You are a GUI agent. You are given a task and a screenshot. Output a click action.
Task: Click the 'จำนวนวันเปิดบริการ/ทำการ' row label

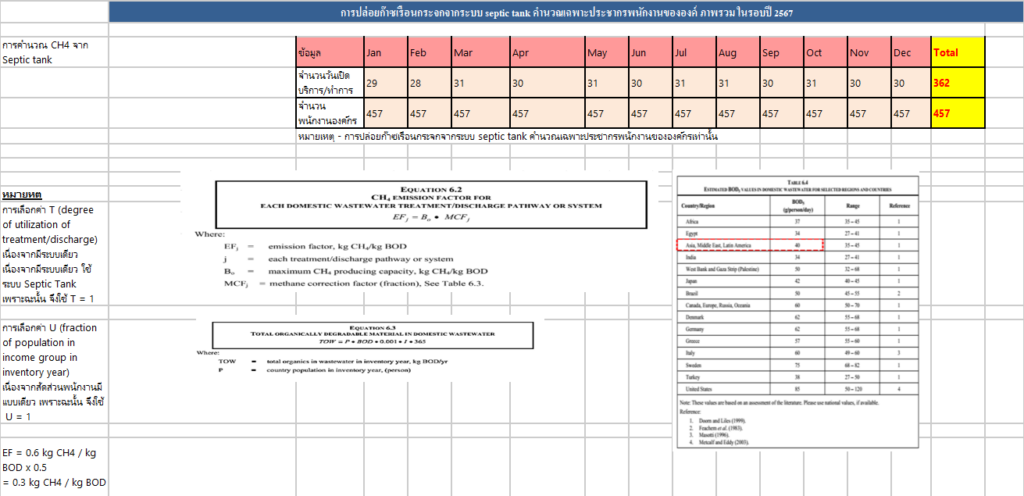(x=328, y=83)
